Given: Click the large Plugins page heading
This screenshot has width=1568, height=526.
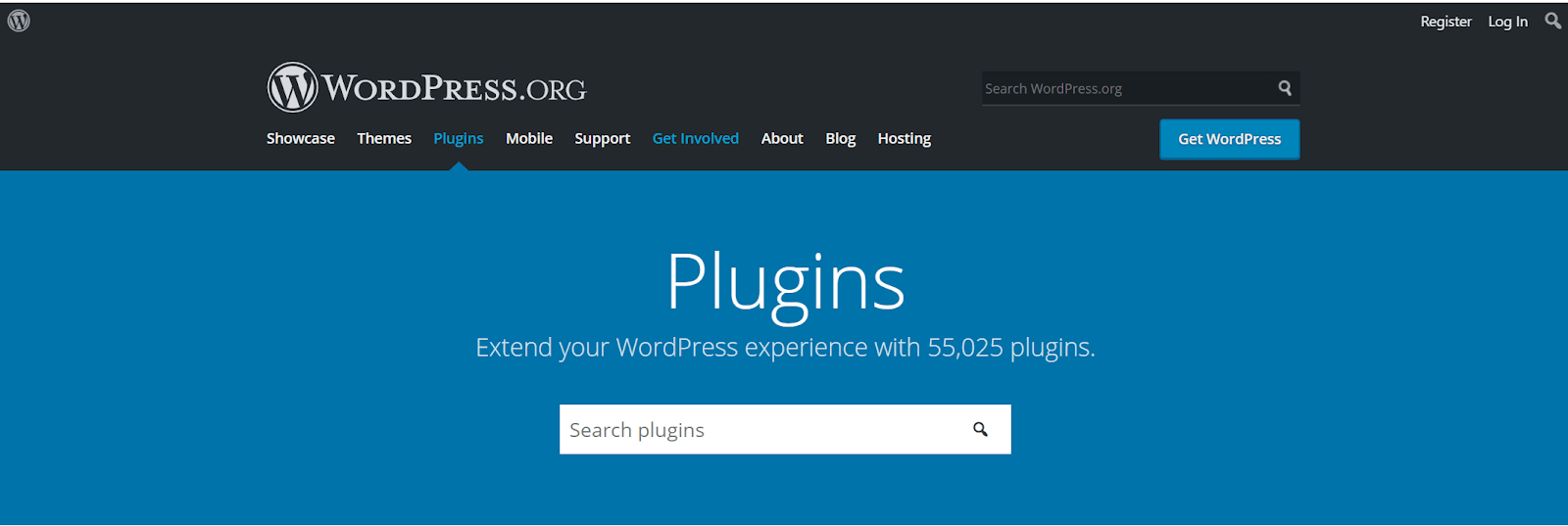Looking at the screenshot, I should pyautogui.click(x=785, y=284).
